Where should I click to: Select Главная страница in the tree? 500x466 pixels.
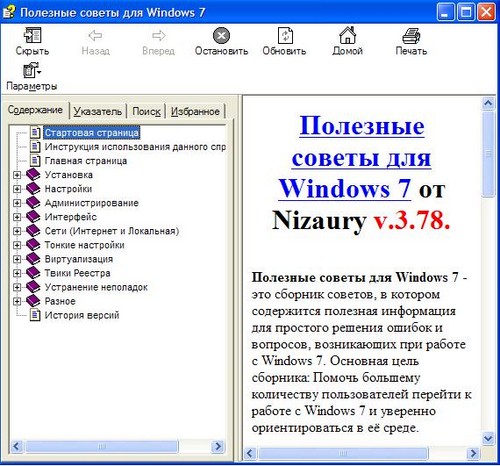pyautogui.click(x=86, y=161)
